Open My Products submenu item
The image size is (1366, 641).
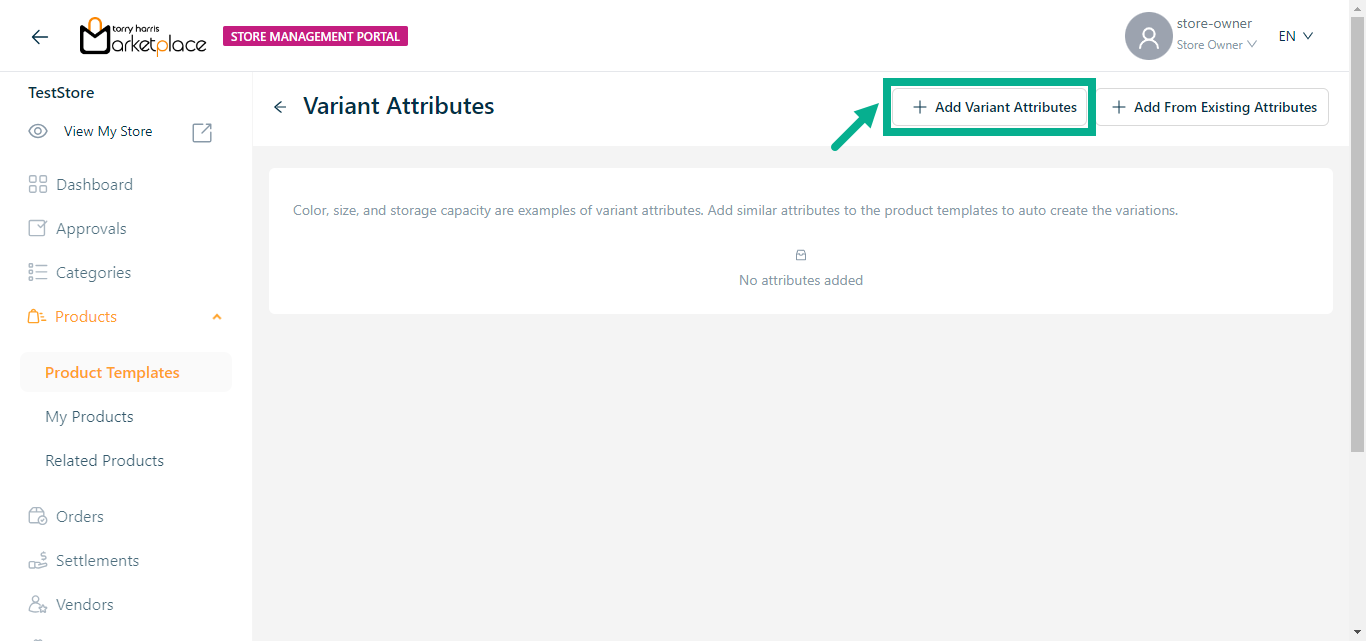[x=89, y=417]
